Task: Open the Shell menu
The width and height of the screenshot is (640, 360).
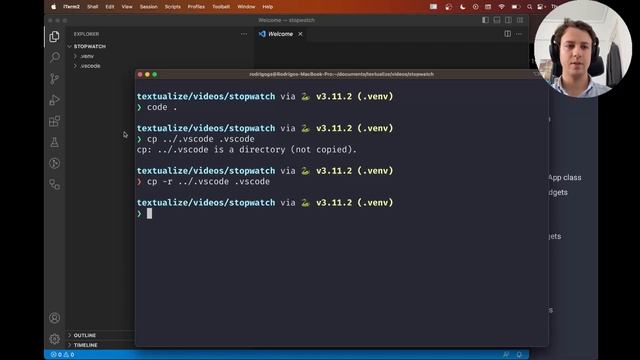Action: coord(93,7)
